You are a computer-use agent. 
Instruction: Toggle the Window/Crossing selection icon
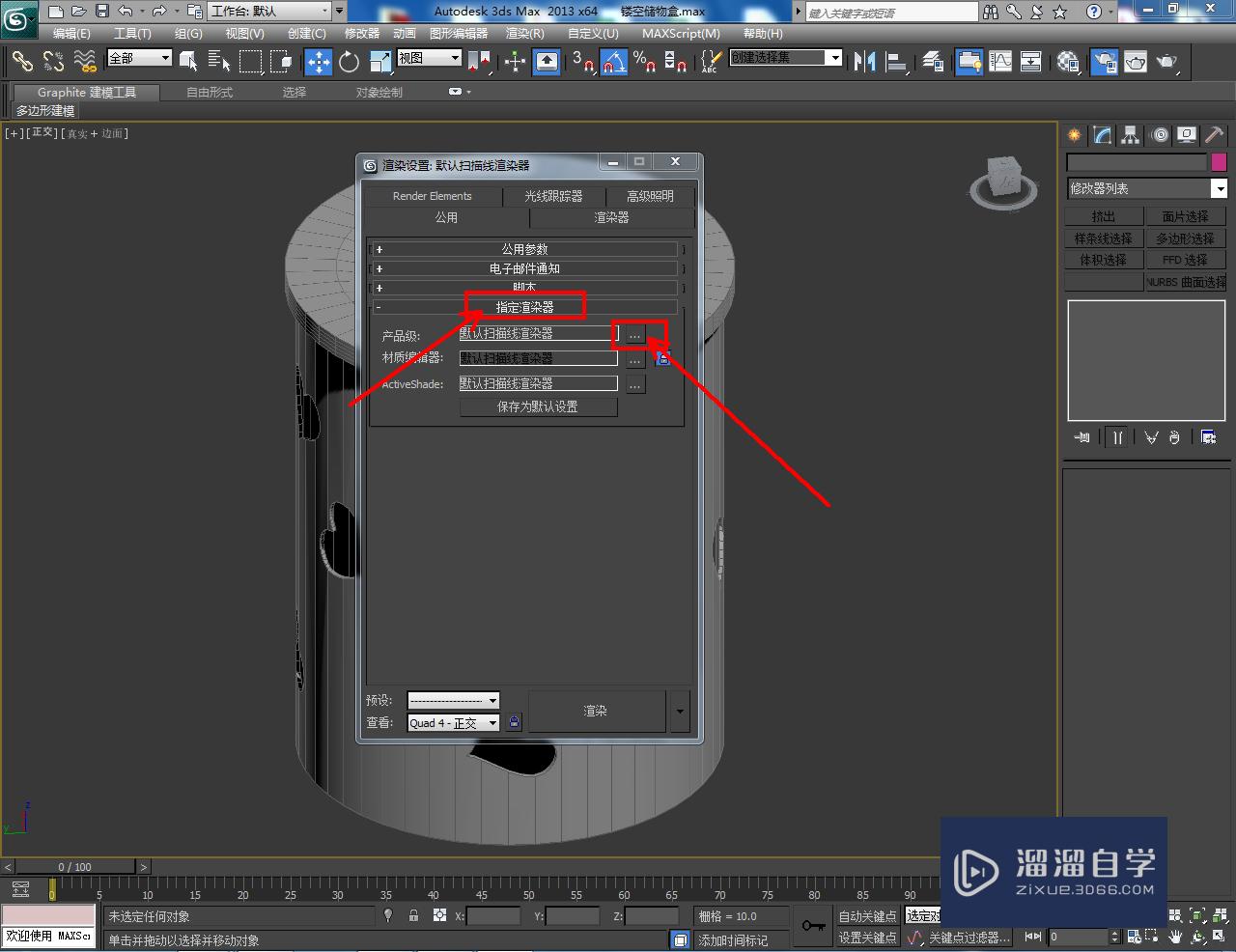pos(282,62)
